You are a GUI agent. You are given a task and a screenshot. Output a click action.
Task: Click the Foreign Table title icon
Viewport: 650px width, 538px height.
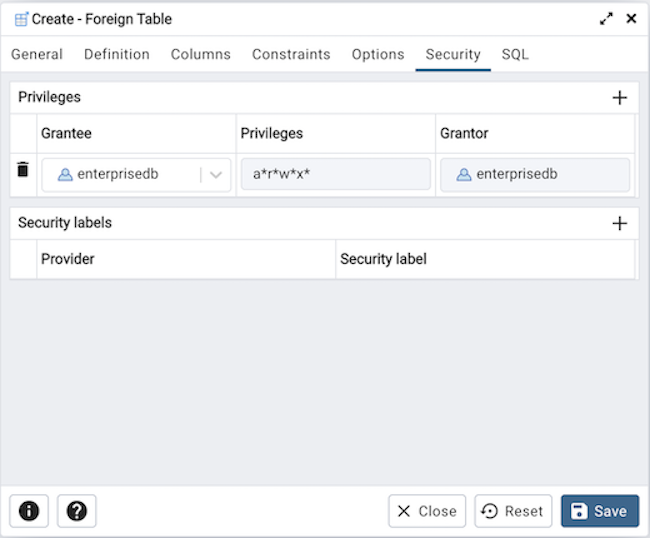21,19
